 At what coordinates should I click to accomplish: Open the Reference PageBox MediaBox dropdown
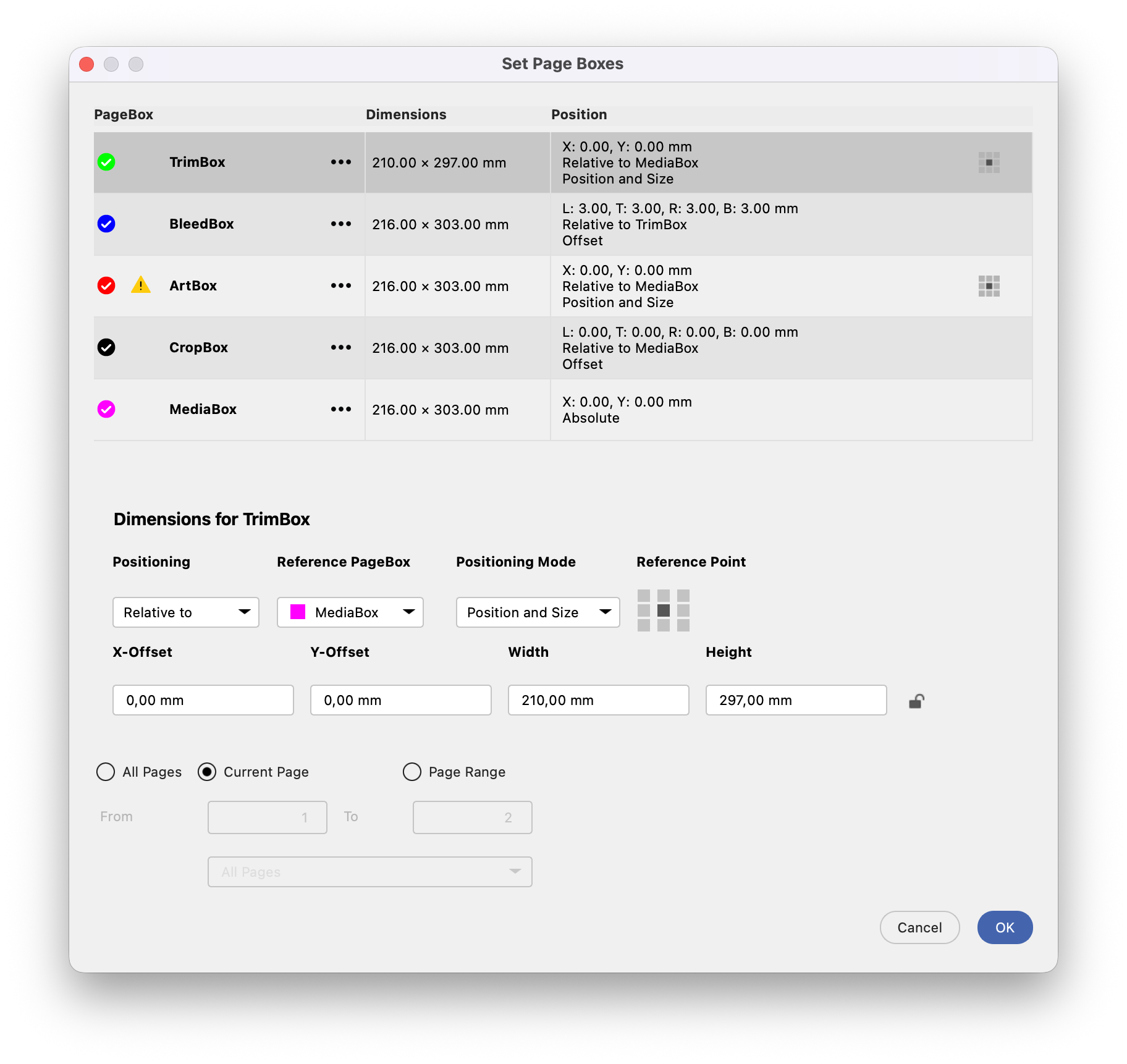(x=350, y=612)
